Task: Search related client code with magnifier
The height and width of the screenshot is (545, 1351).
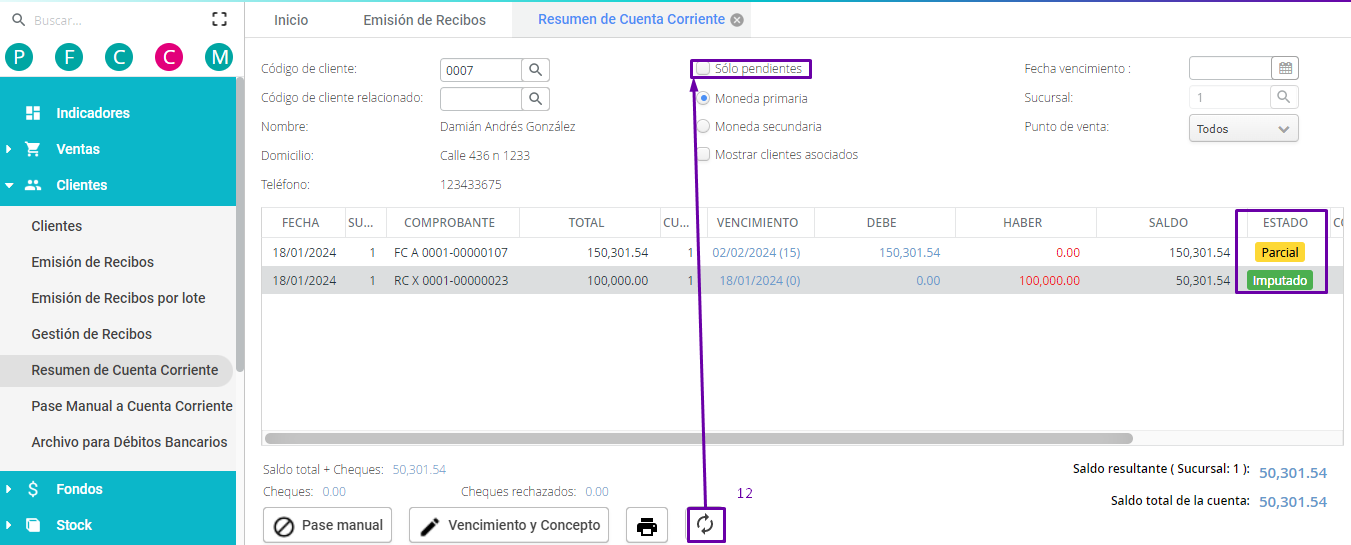Action: pyautogui.click(x=536, y=98)
